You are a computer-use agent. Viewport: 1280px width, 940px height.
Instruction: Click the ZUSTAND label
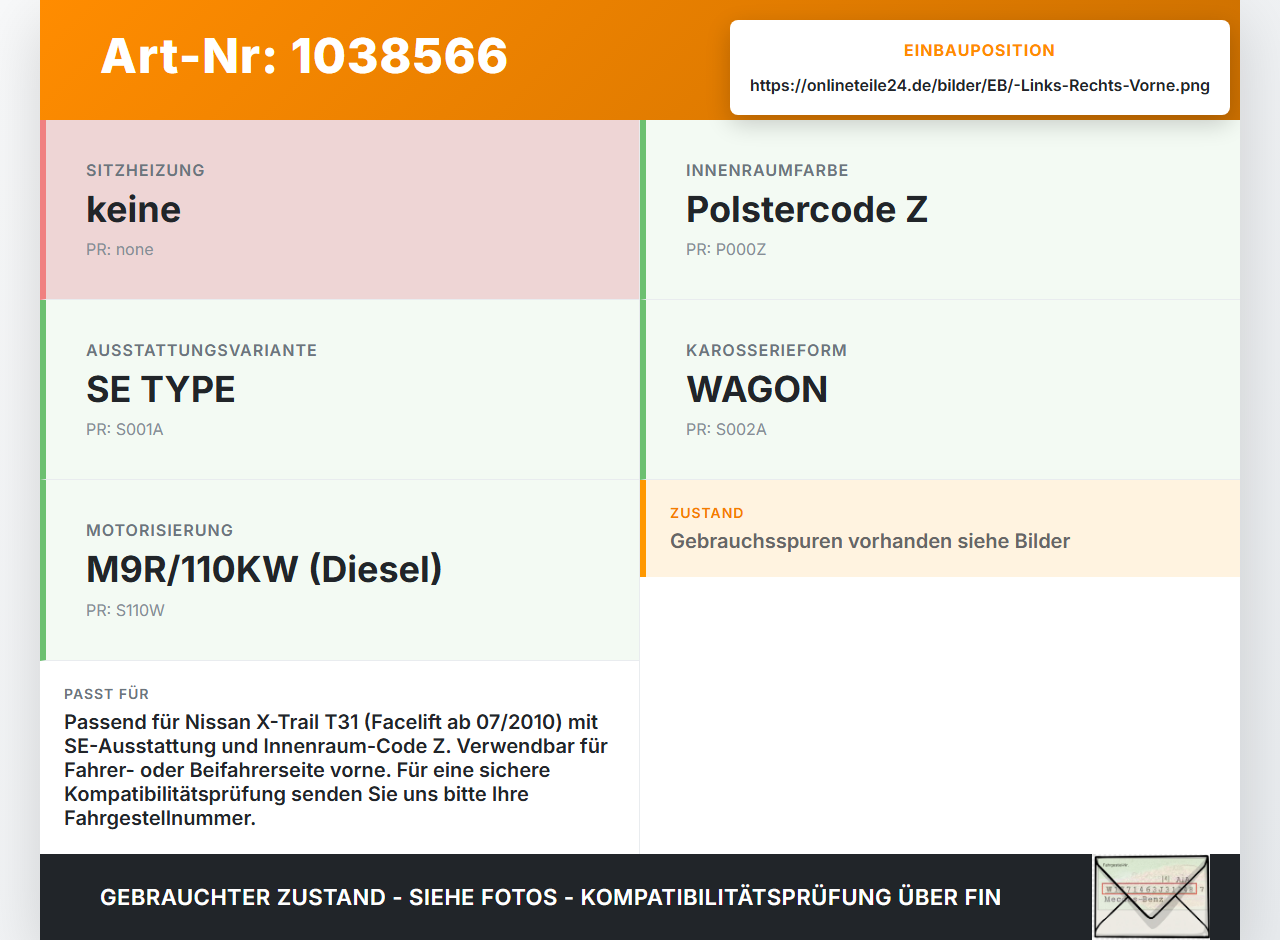pyautogui.click(x=707, y=513)
